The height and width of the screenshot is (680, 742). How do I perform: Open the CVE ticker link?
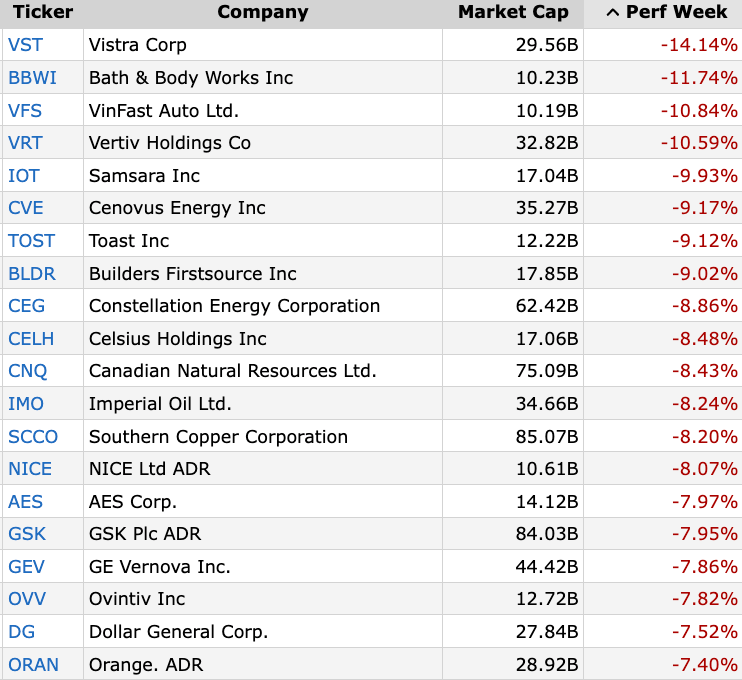point(26,208)
